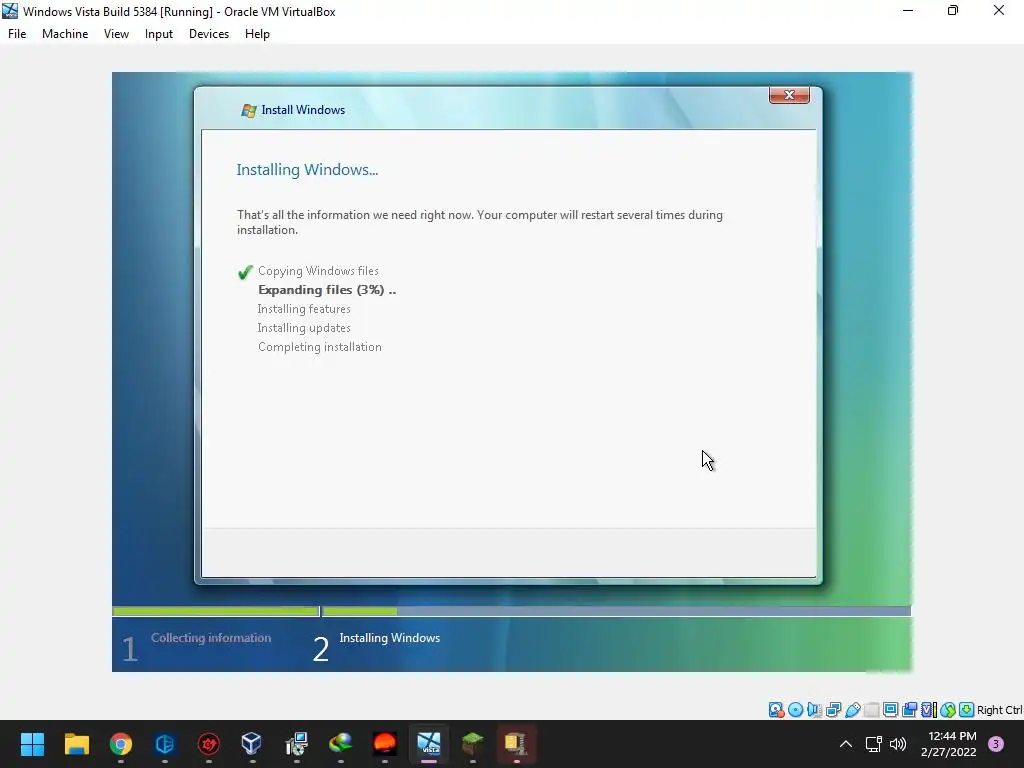Restore down the VirtualBox window
The image size is (1024, 768).
pyautogui.click(x=953, y=10)
